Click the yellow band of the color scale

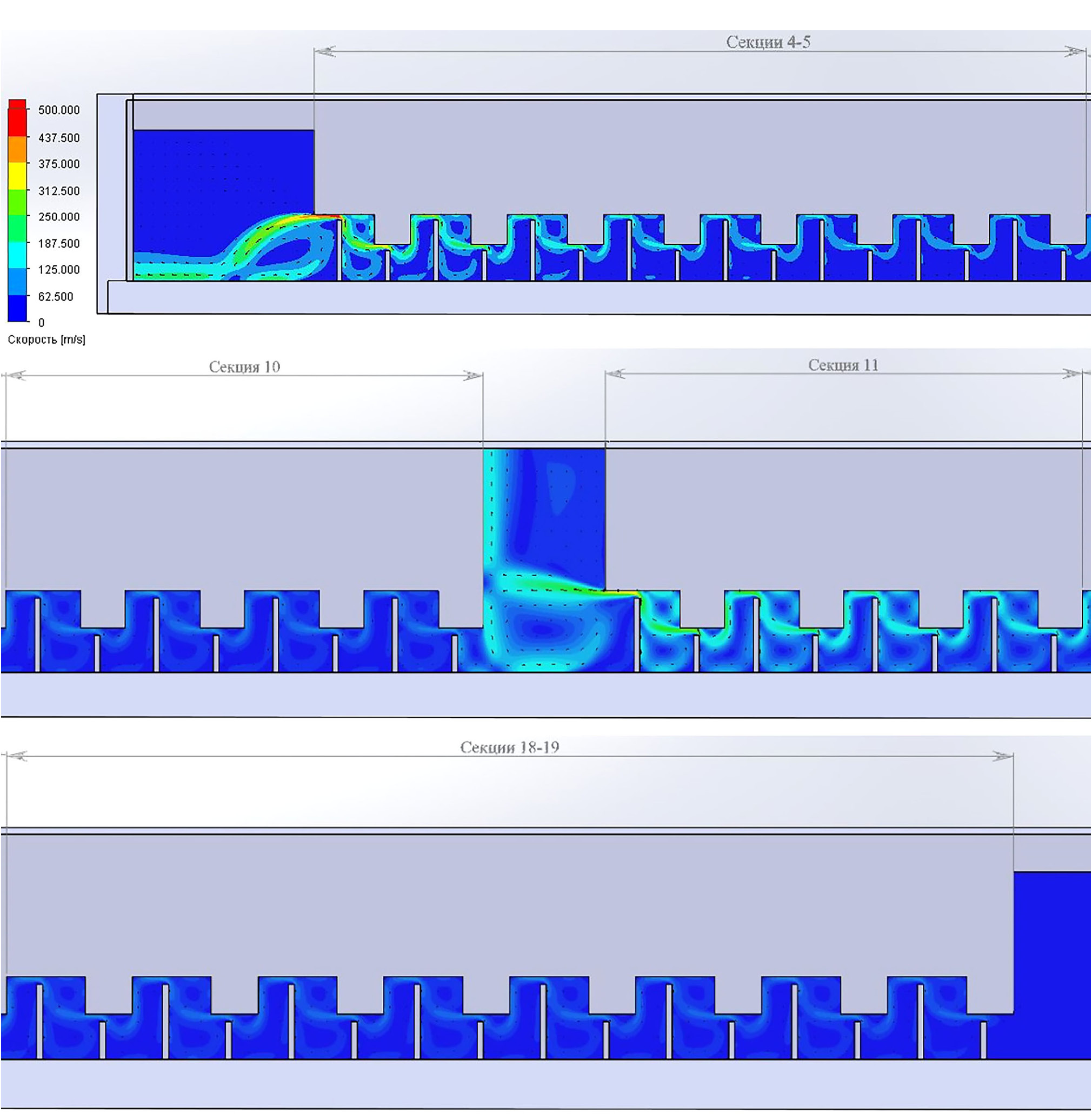pyautogui.click(x=17, y=176)
